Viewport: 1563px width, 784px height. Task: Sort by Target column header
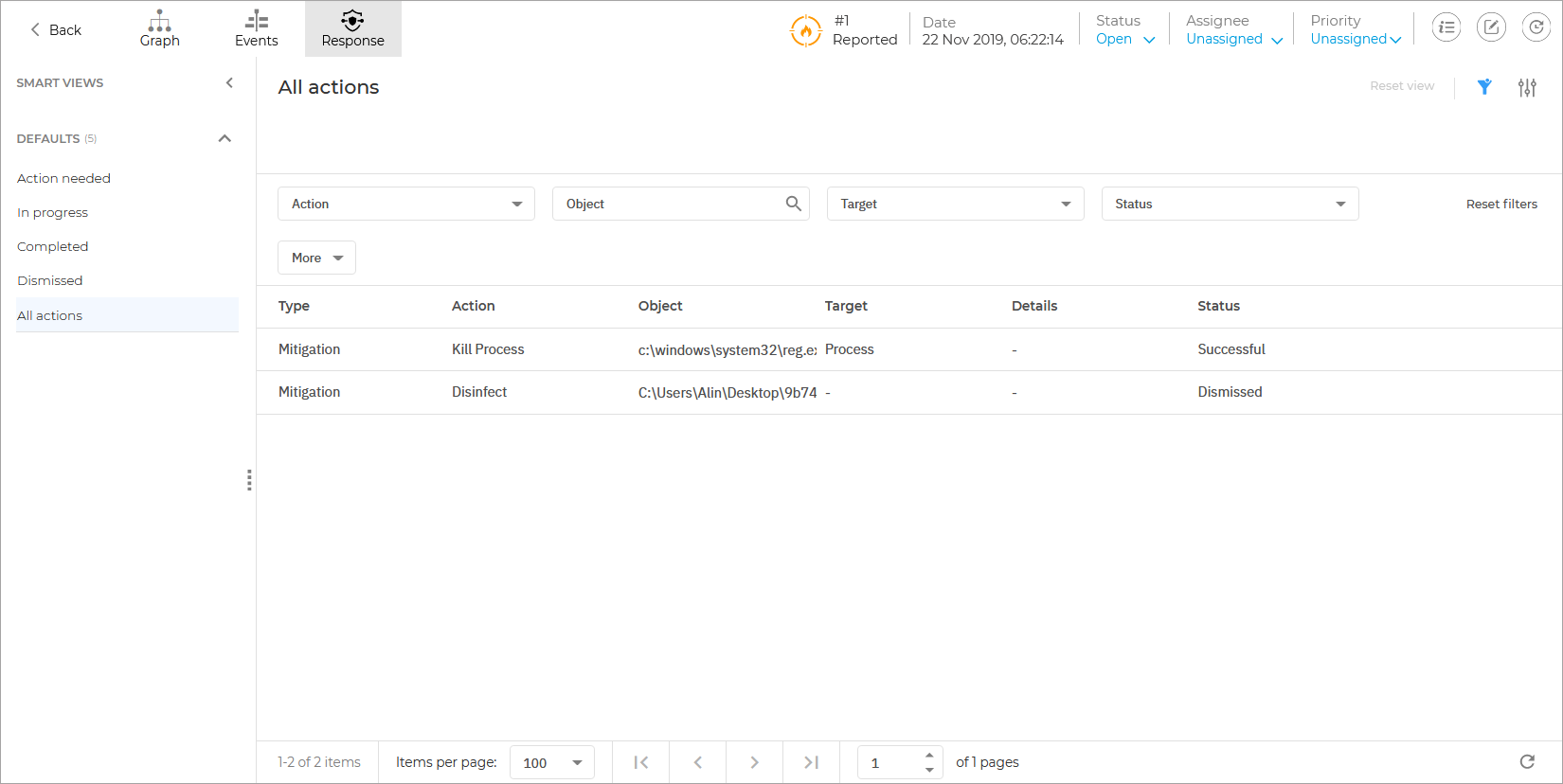tap(846, 306)
